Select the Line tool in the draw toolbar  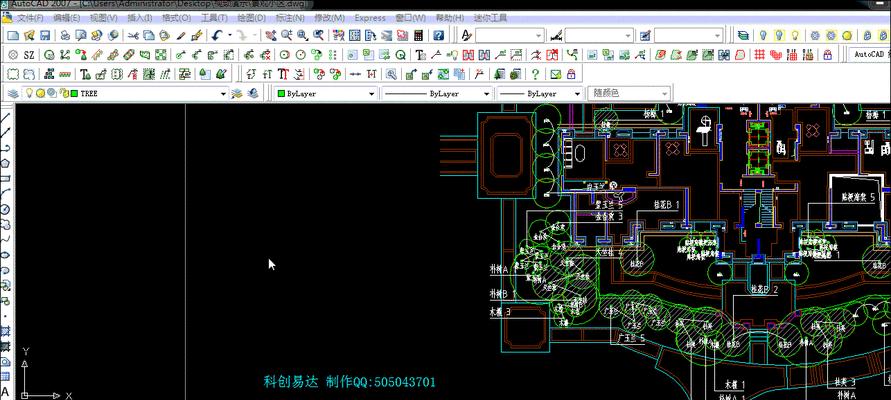point(6,118)
